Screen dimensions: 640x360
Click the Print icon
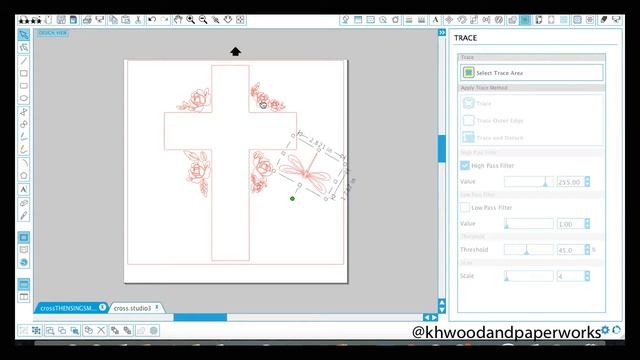pyautogui.click(x=87, y=20)
